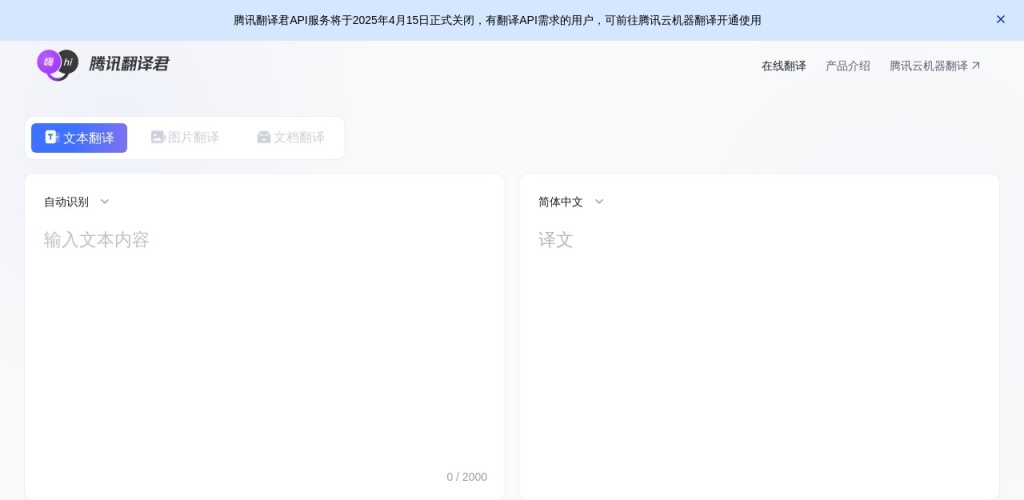Viewport: 1024px width, 500px height.
Task: Click the document icon beside 文档翻译
Action: pos(264,137)
